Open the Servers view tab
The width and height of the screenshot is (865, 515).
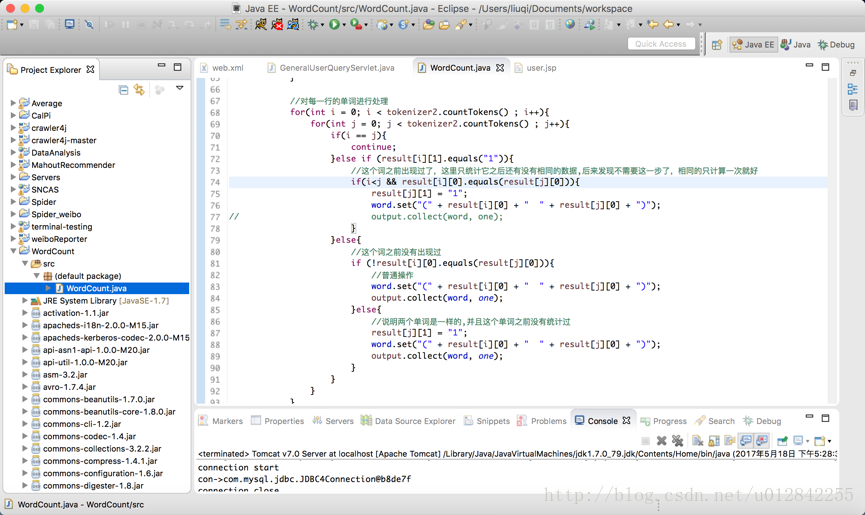(333, 421)
